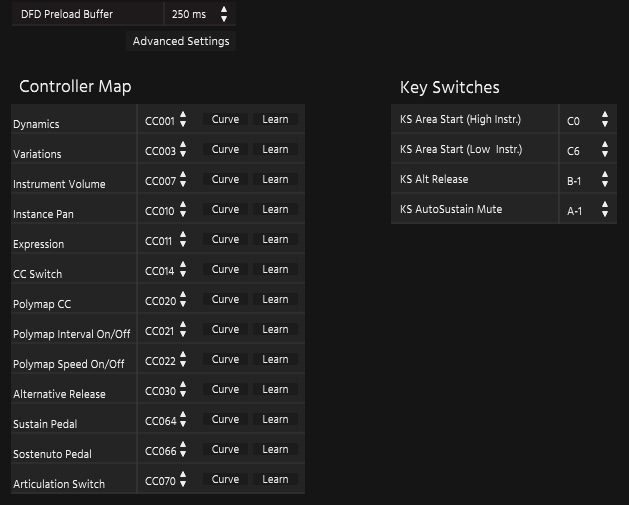This screenshot has width=629, height=505.
Task: Lower KS Area Start (Low Instr.) note
Action: tap(605, 155)
